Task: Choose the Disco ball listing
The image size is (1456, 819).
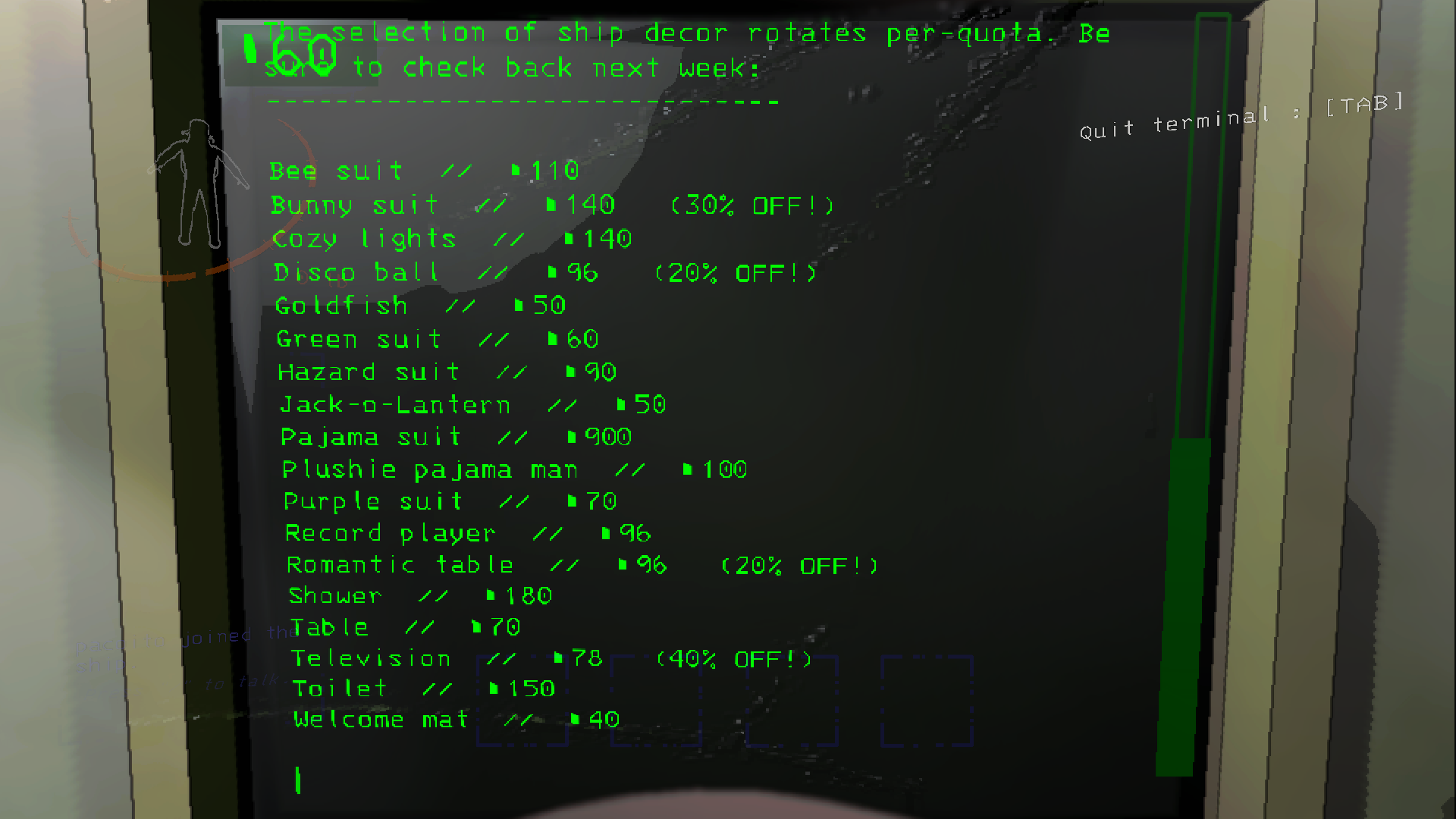Action: (x=545, y=272)
